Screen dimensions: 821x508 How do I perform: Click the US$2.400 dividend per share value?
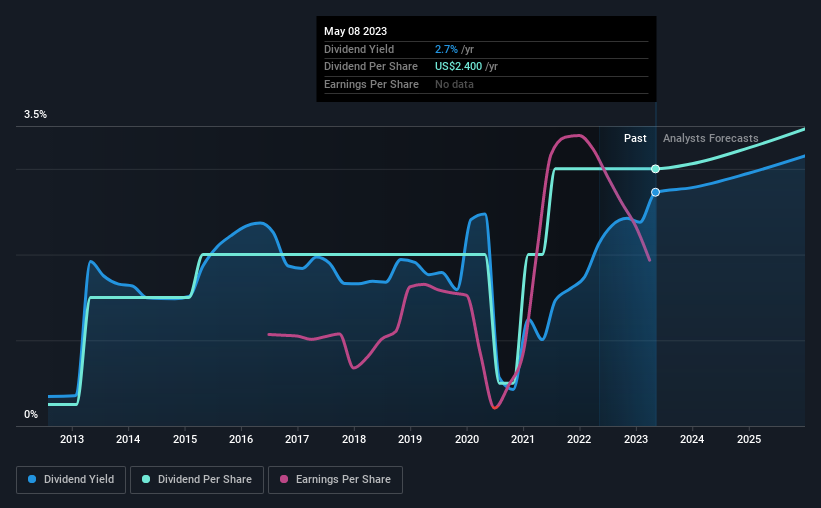tap(458, 67)
